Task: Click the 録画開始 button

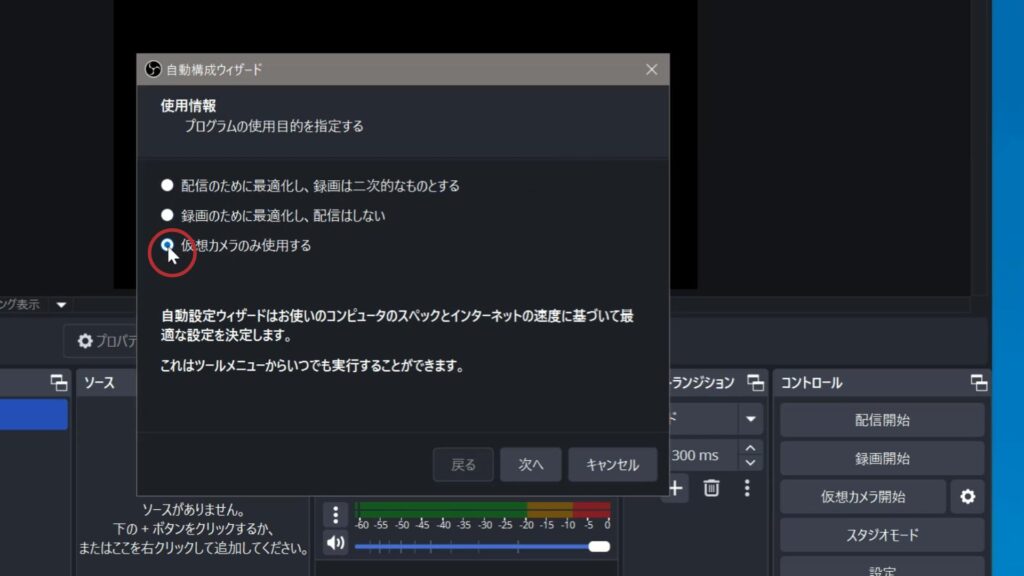Action: click(882, 458)
